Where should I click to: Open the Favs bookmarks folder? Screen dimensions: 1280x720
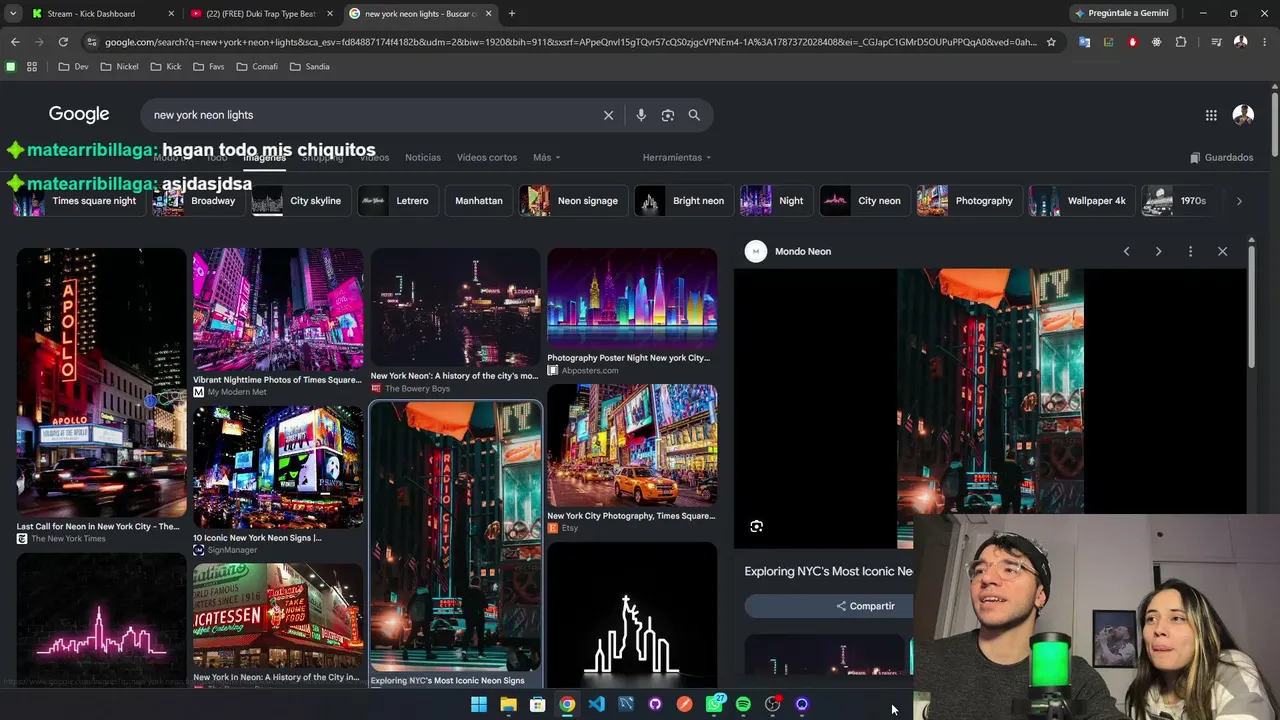[x=207, y=67]
